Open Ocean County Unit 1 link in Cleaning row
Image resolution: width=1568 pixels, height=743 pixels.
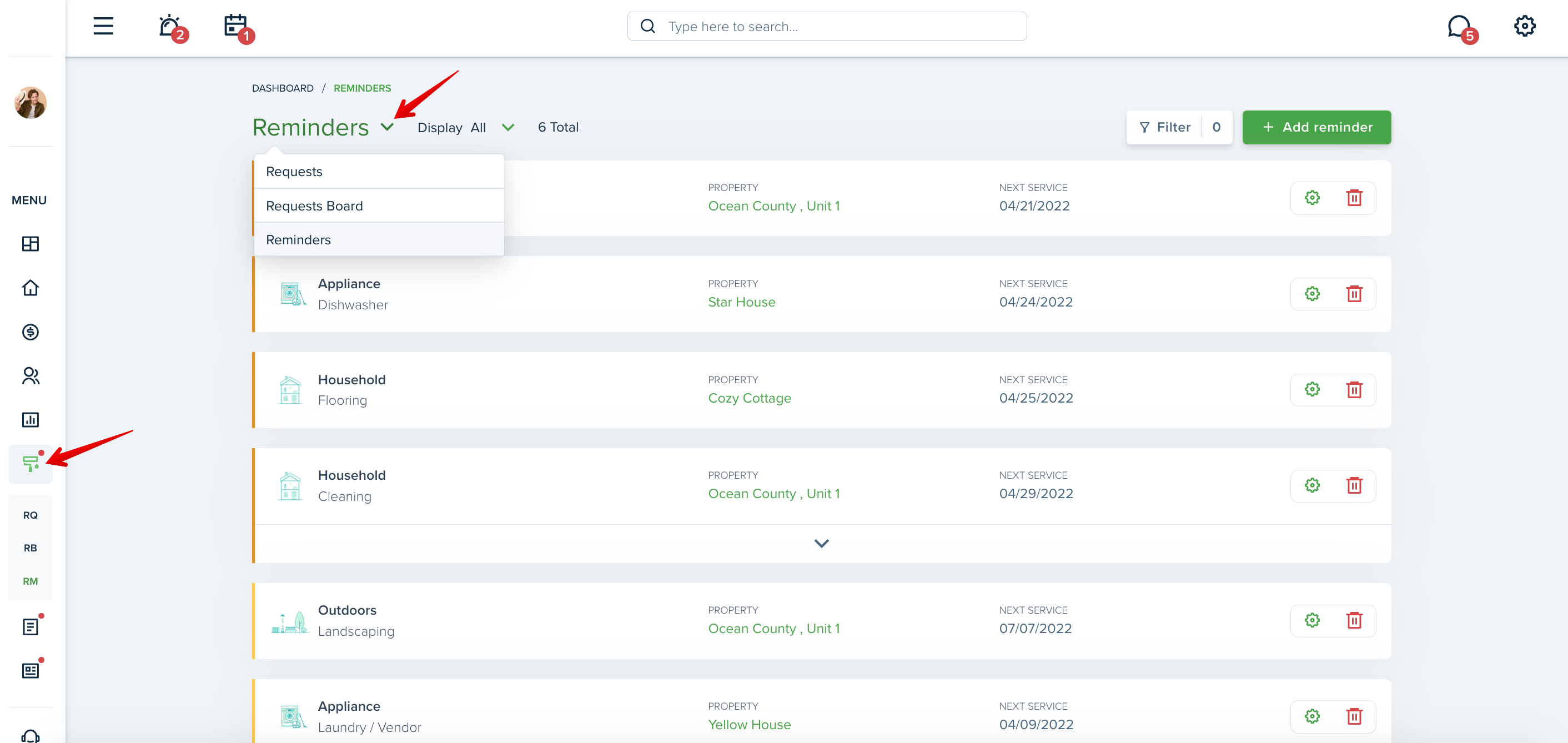[773, 493]
